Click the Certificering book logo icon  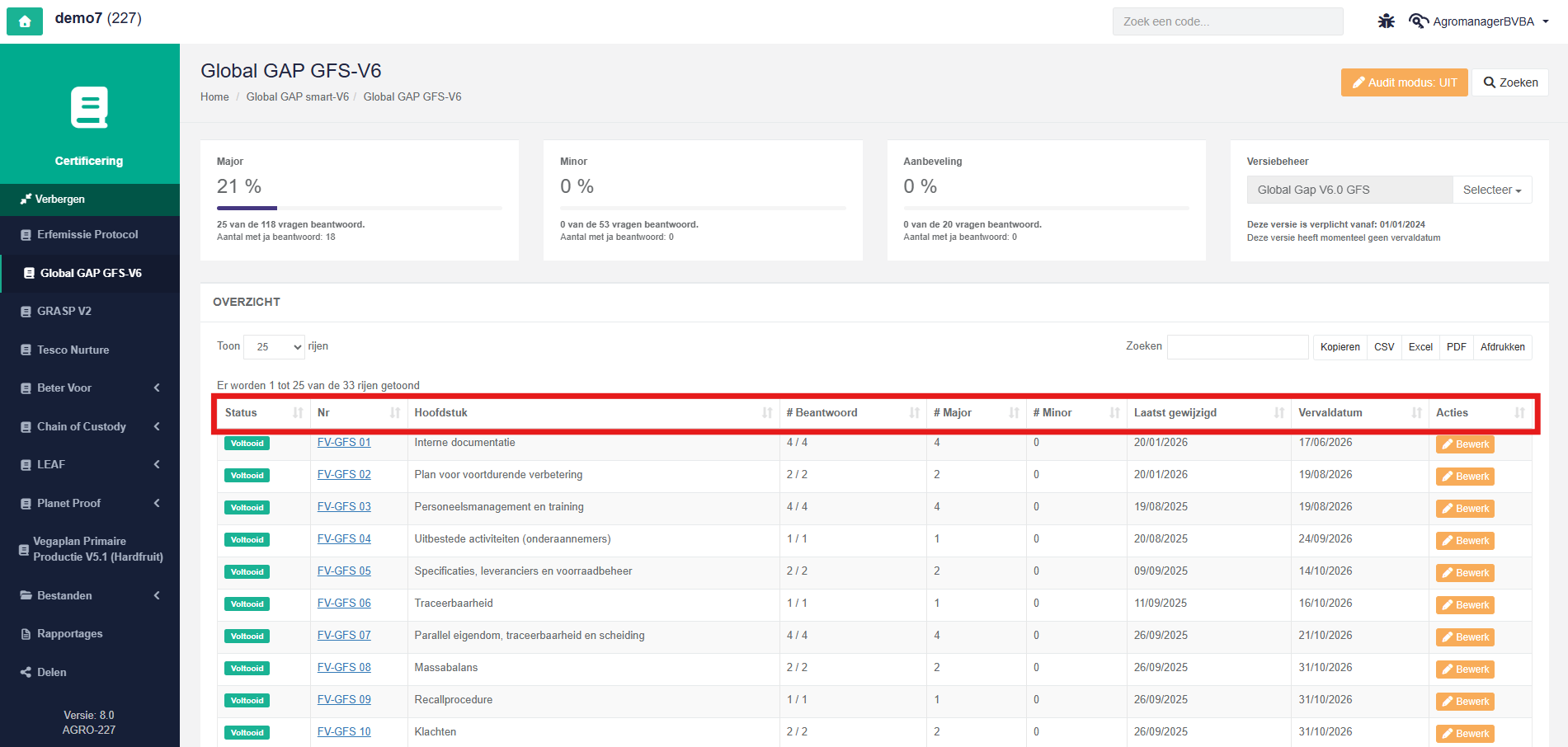89,107
